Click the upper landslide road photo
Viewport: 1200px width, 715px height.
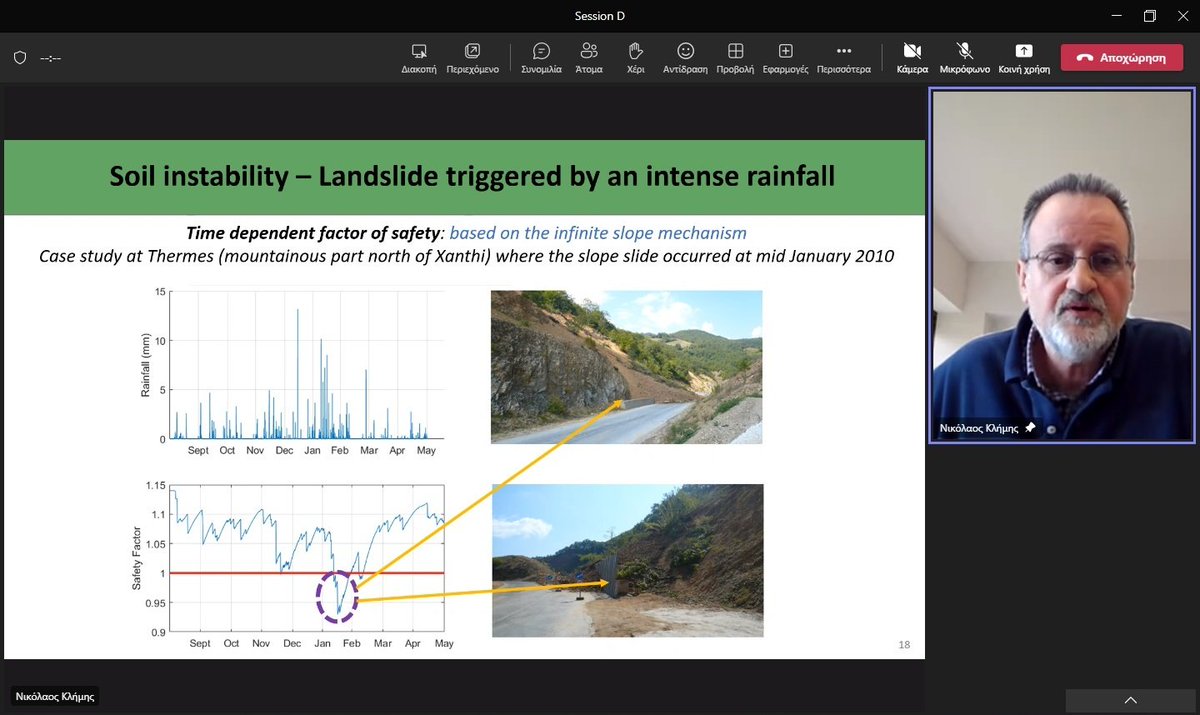coord(626,367)
